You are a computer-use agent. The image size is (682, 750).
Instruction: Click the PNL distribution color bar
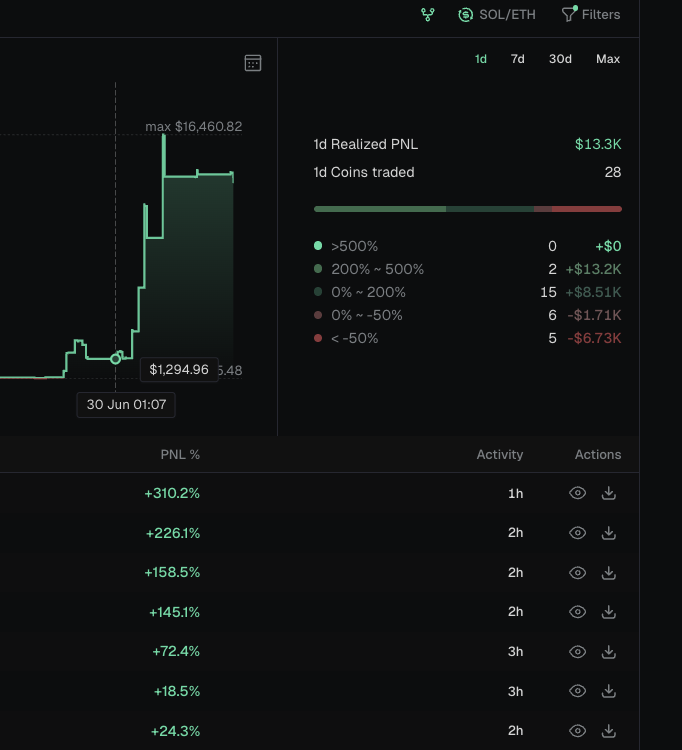[x=468, y=209]
